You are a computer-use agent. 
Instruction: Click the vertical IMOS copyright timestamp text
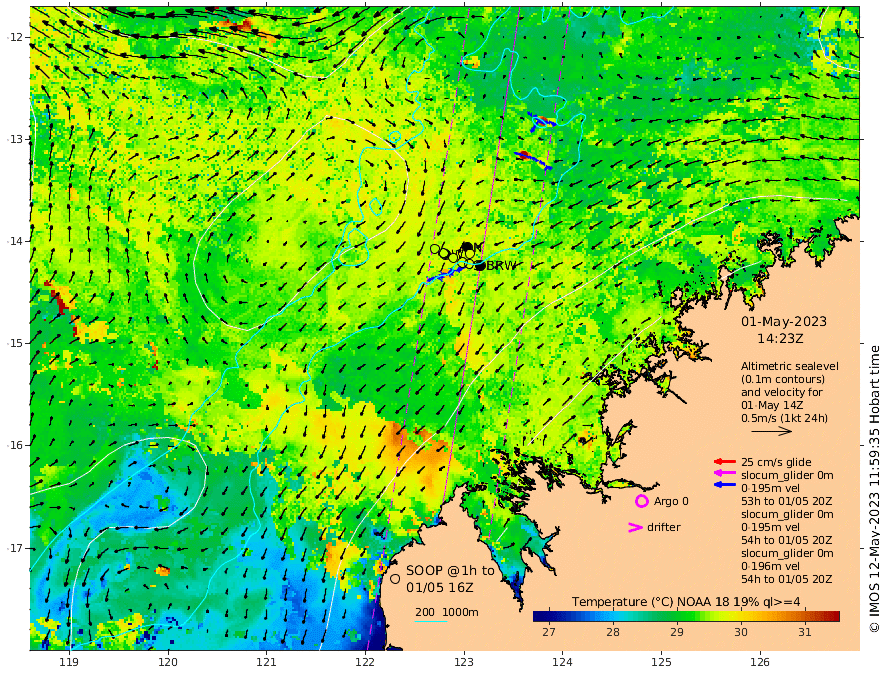[873, 489]
